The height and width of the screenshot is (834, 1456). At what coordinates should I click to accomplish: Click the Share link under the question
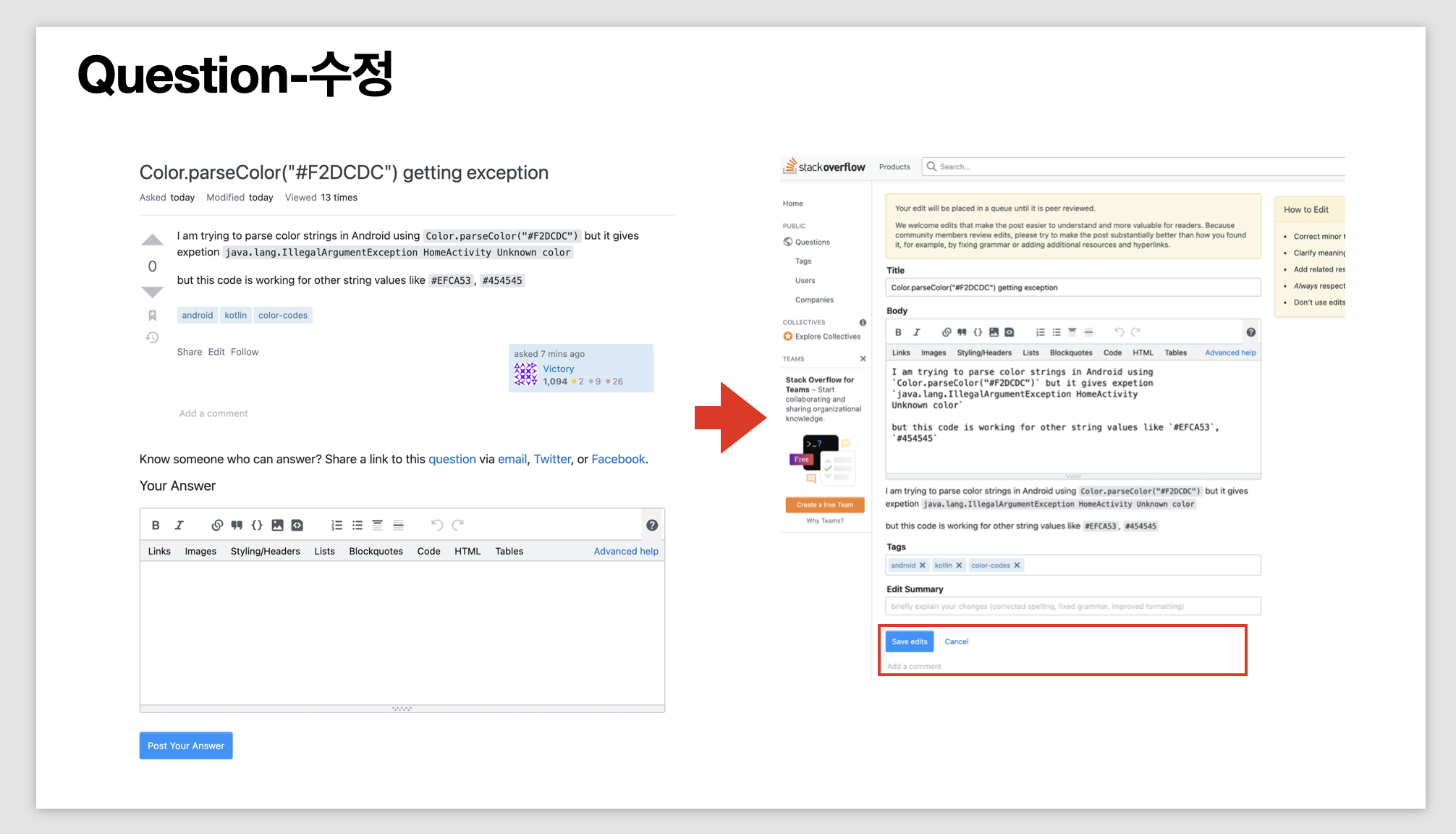pyautogui.click(x=190, y=352)
